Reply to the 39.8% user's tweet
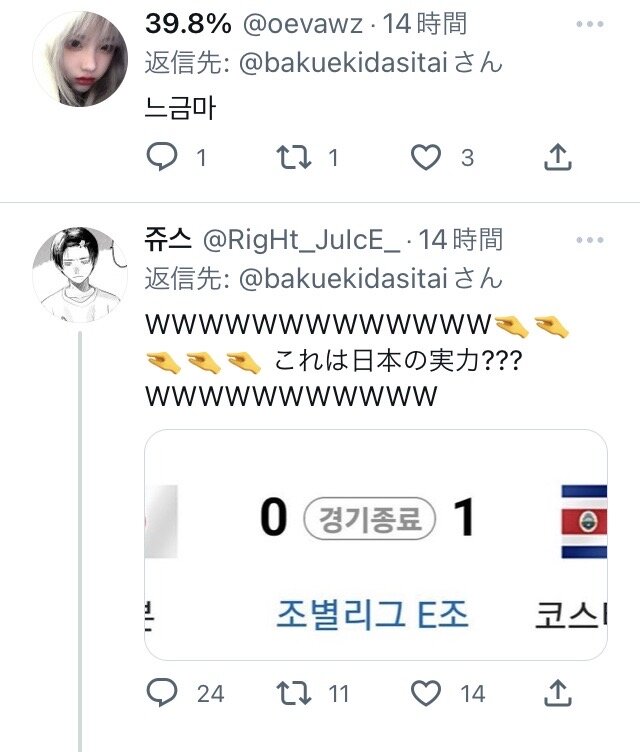Screen dimensions: 640x752 (x=162, y=157)
